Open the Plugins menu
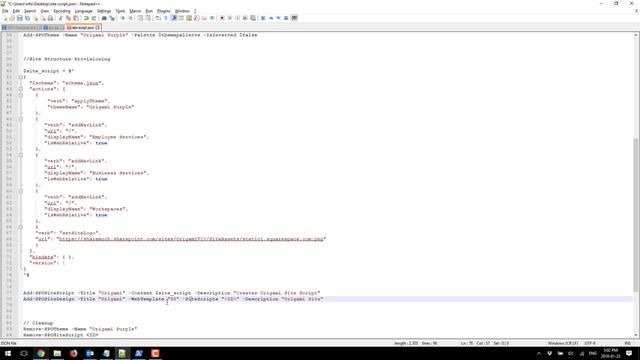Screen dimensions: 640x360 point(164,11)
